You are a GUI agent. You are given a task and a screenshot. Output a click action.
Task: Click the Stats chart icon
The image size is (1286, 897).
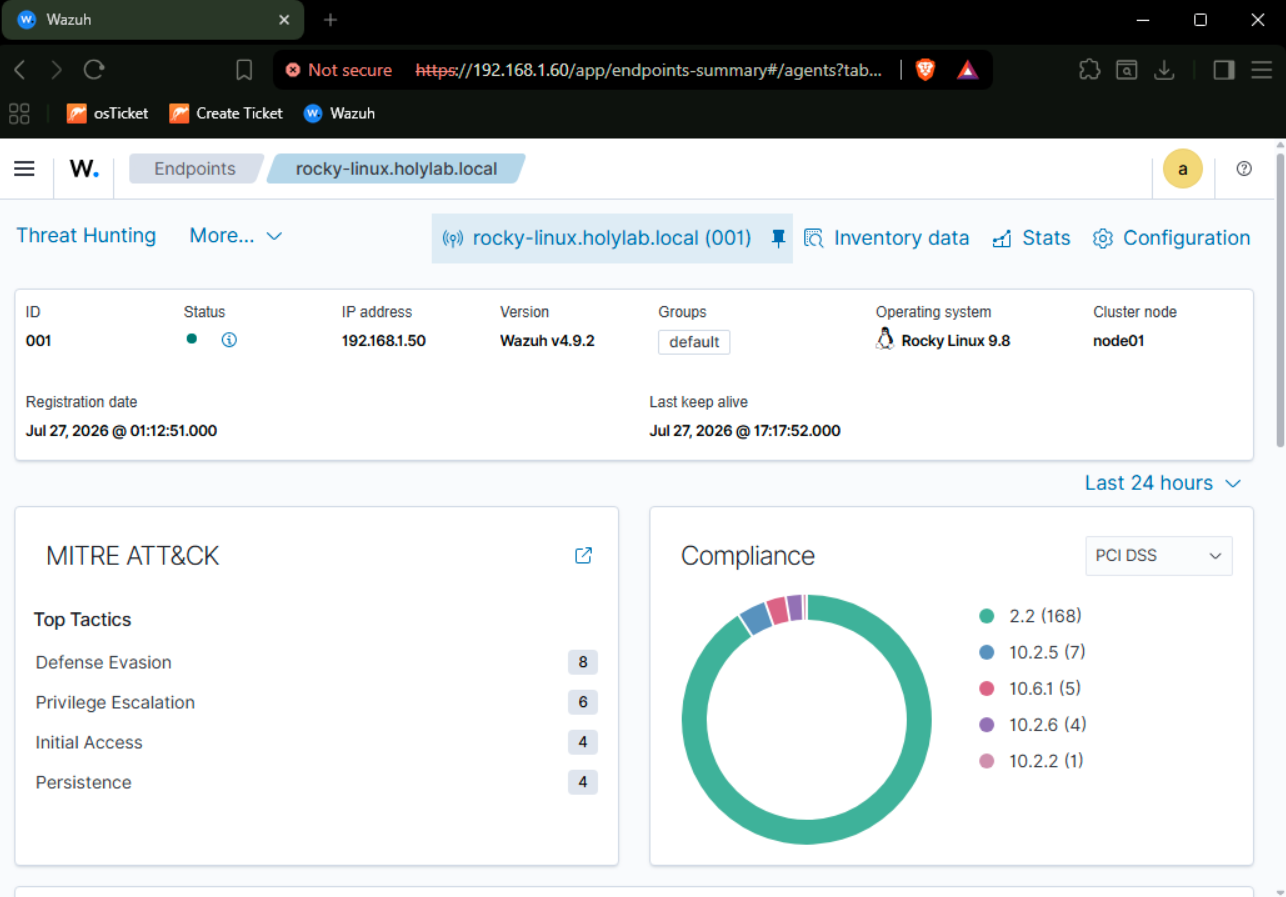coord(1002,239)
